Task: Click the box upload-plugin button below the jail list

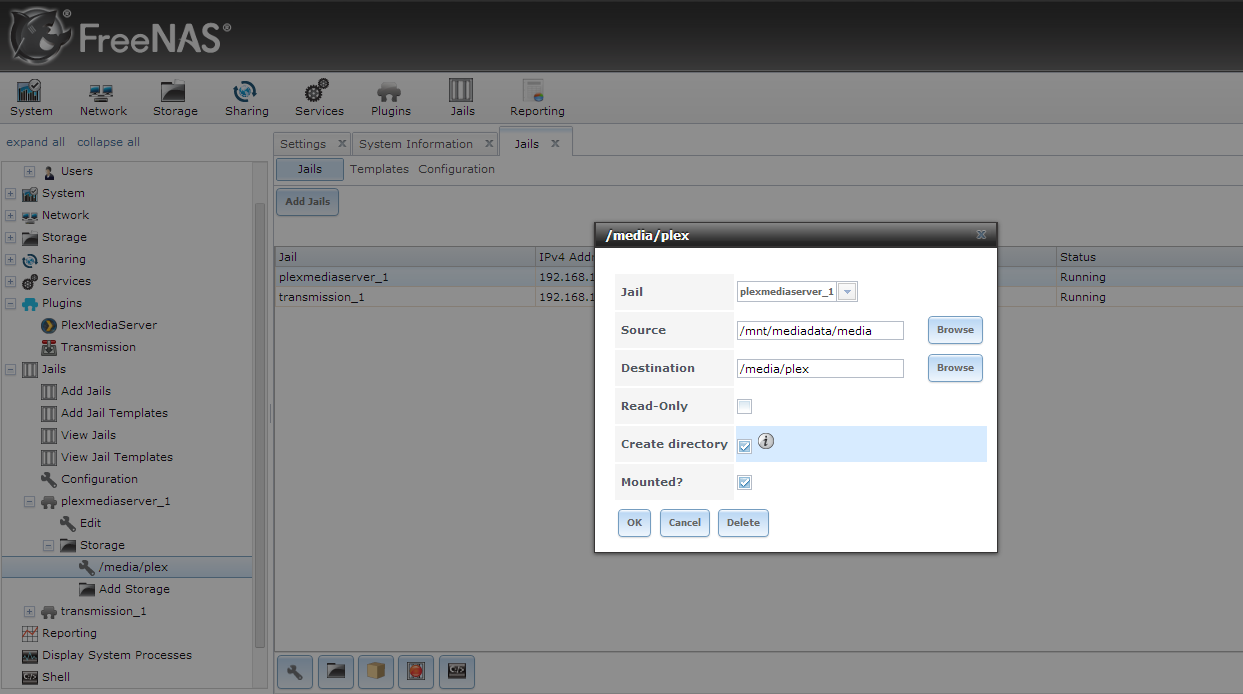Action: pos(376,672)
